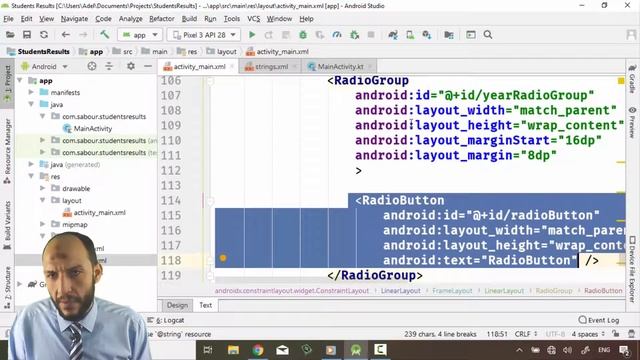
Task: Debug app with green bug icon
Action: pos(303,35)
